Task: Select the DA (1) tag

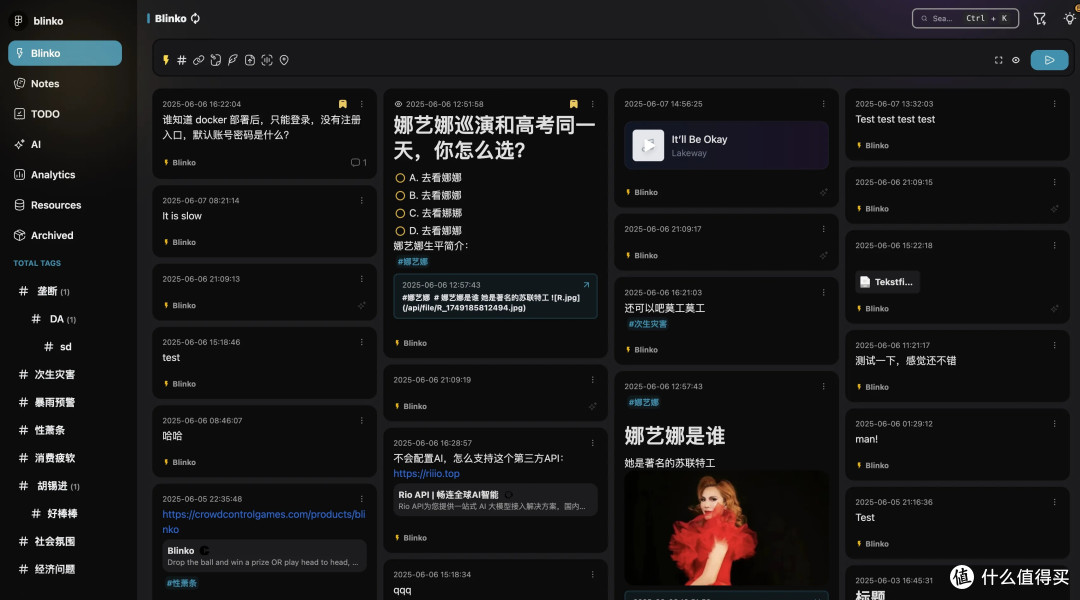Action: pyautogui.click(x=62, y=319)
